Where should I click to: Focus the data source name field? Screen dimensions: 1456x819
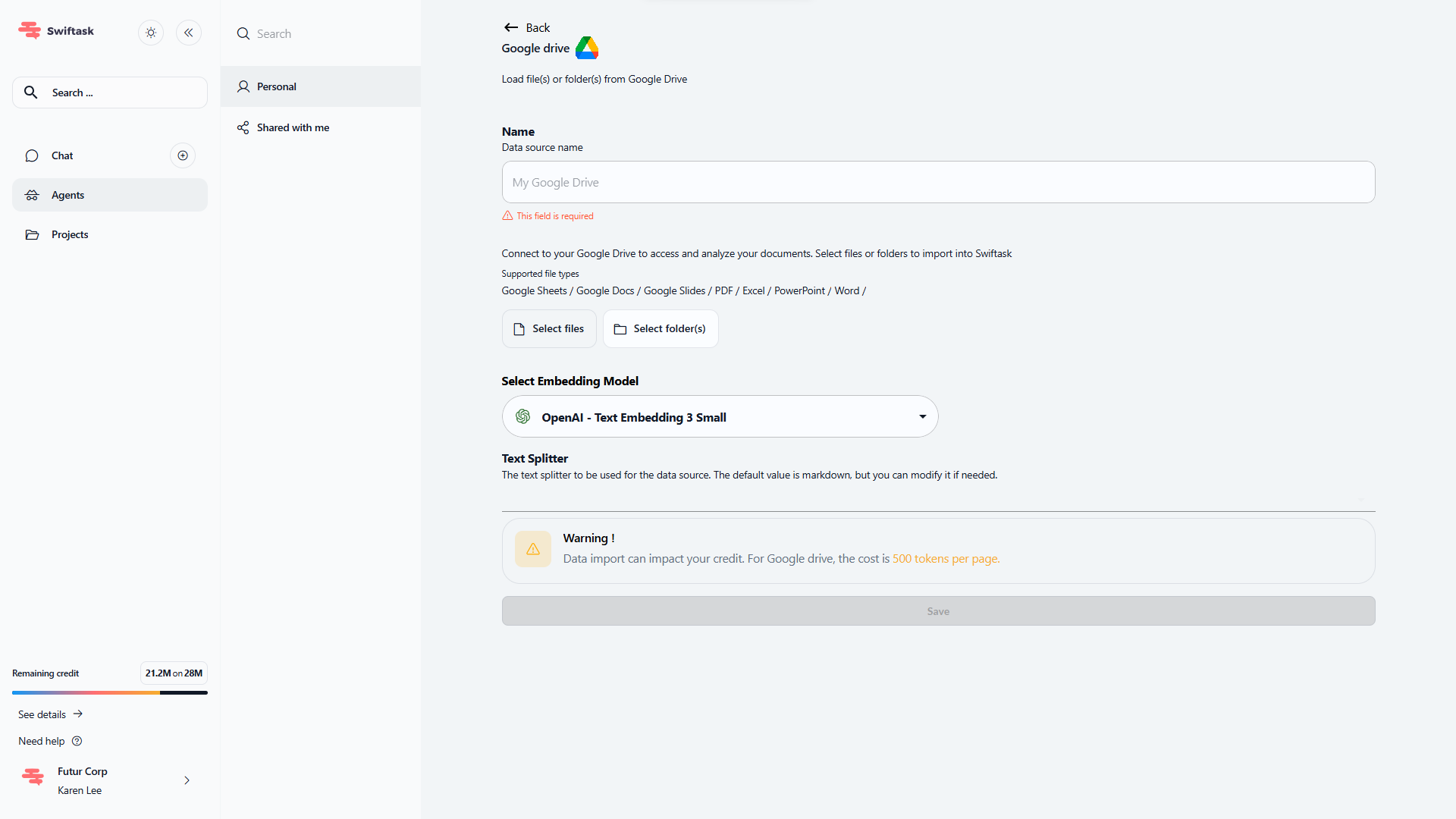pos(938,182)
